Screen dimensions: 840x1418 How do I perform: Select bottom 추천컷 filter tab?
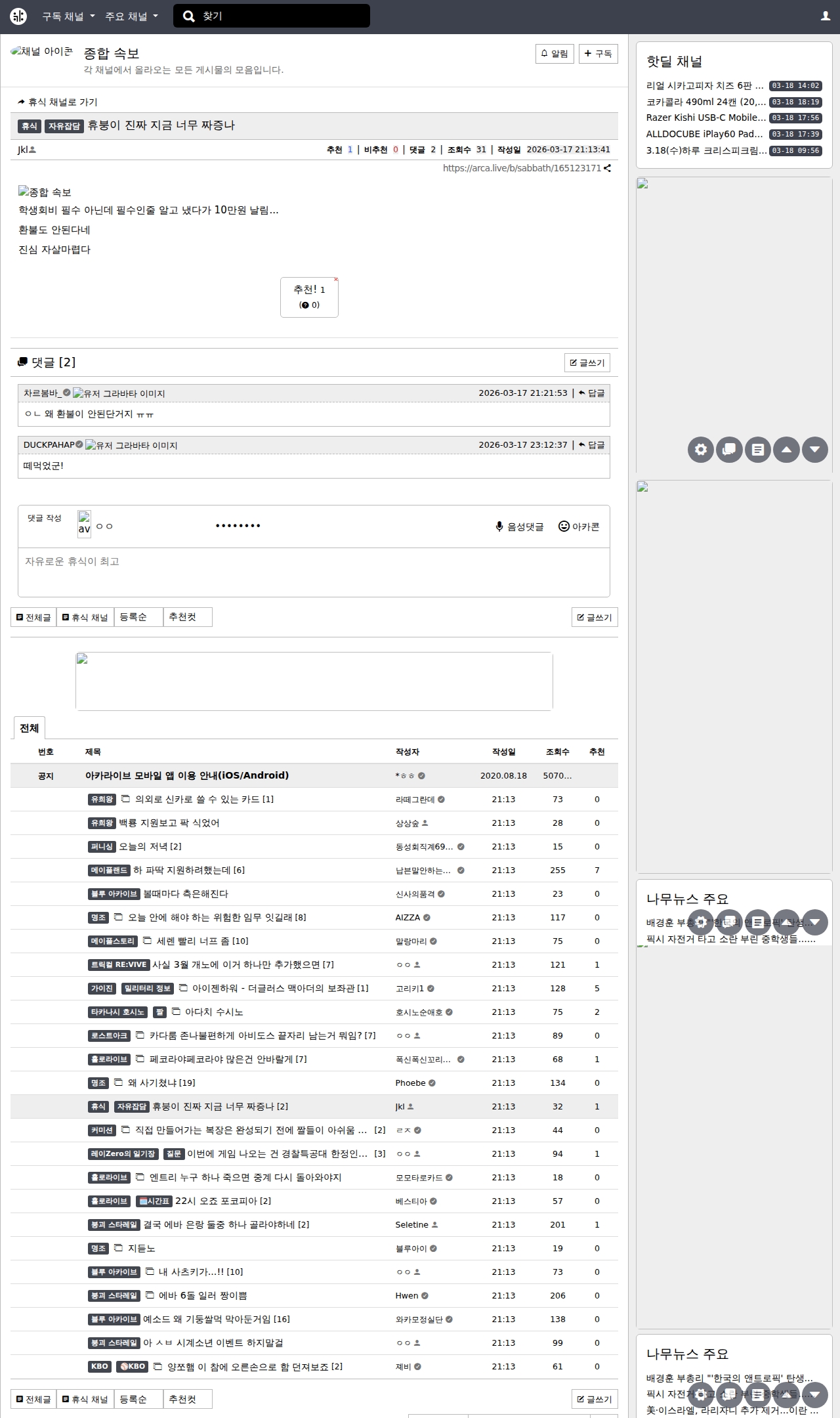[188, 1399]
